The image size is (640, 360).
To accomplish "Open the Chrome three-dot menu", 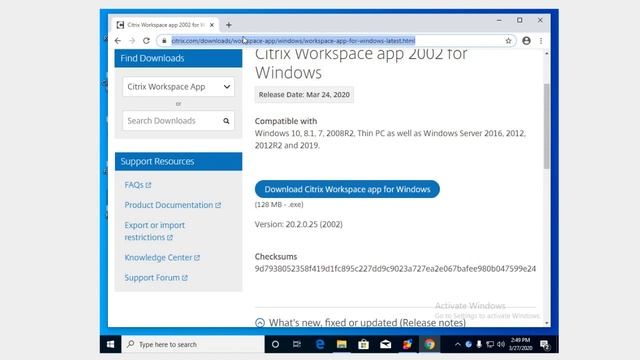I will point(541,41).
